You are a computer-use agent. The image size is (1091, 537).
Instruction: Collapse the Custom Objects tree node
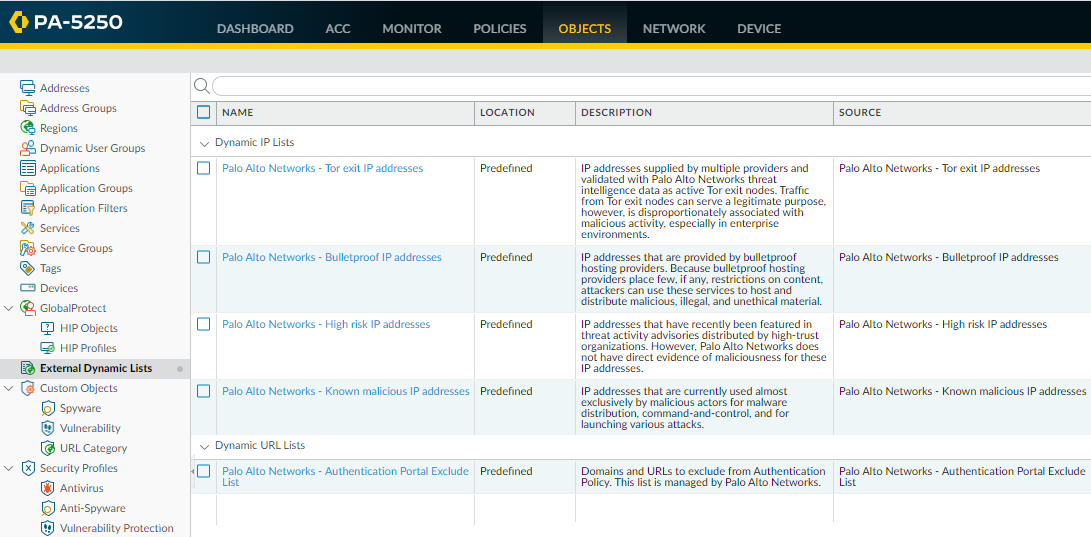pyautogui.click(x=9, y=388)
